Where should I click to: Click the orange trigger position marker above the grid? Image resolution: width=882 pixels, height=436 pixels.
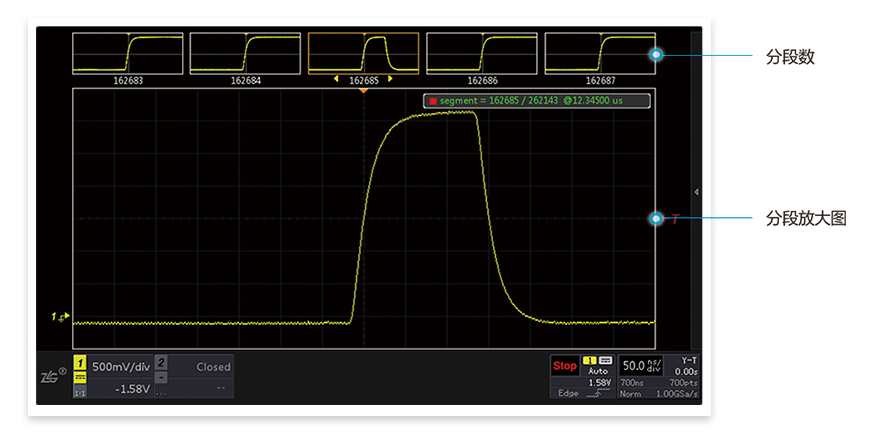[363, 90]
